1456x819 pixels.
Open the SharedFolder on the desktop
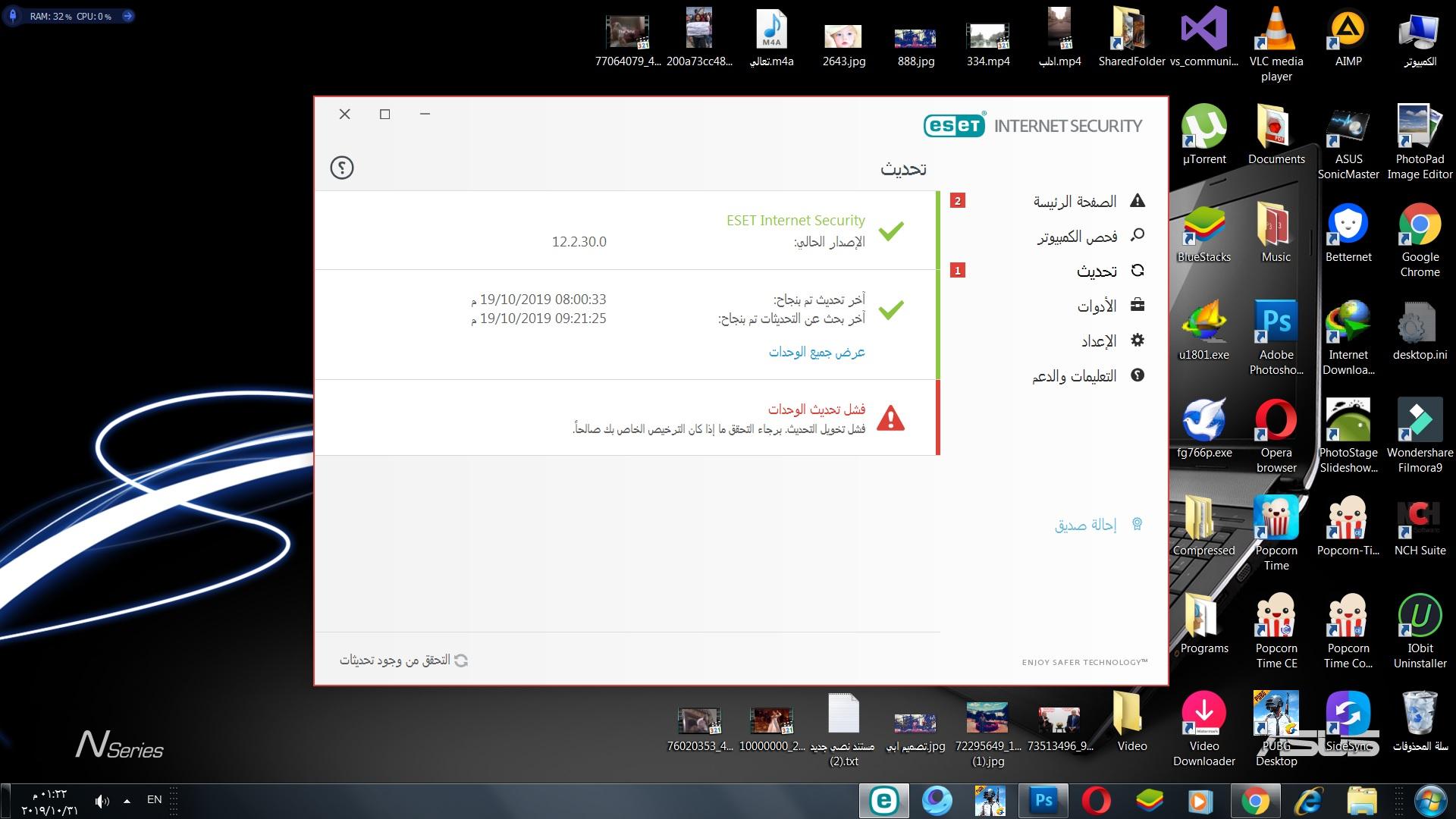click(x=1131, y=36)
